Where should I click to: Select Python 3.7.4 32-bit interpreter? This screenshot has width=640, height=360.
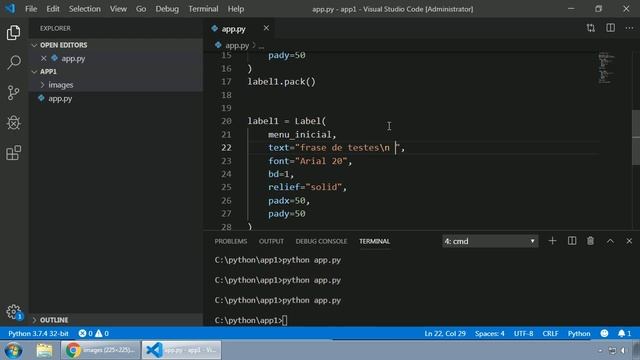coord(38,333)
